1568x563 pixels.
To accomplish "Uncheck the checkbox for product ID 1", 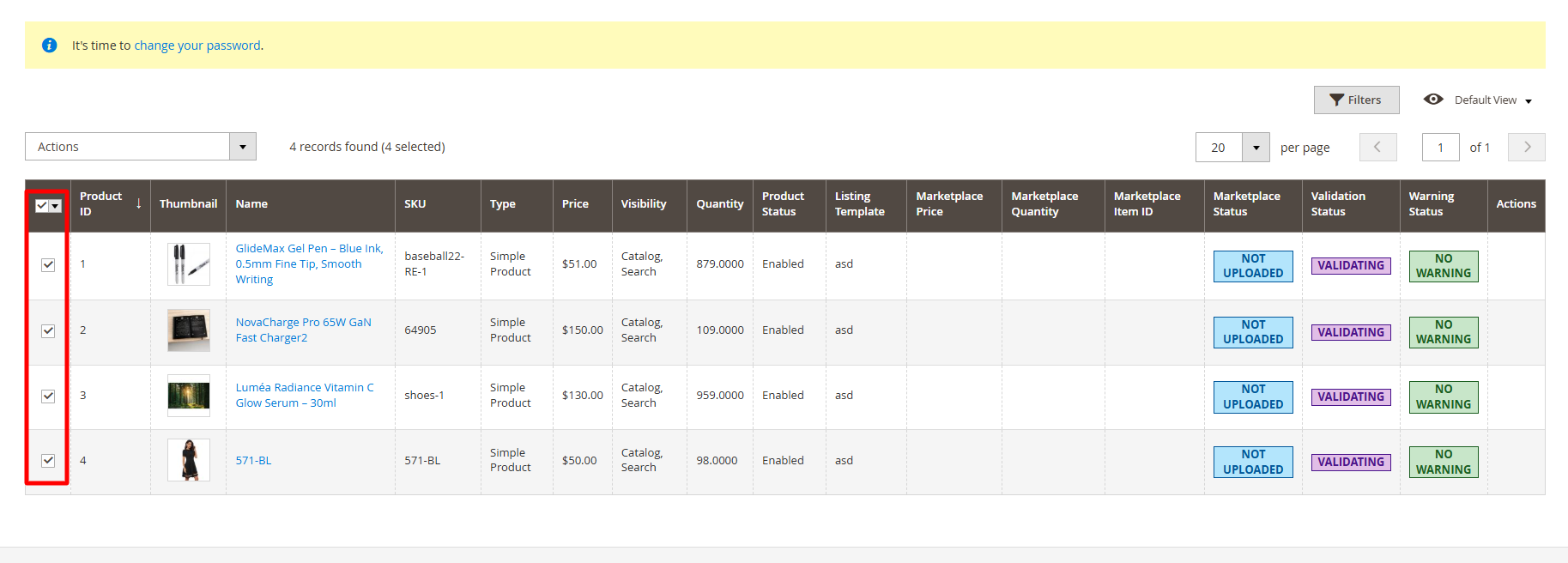I will click(48, 264).
